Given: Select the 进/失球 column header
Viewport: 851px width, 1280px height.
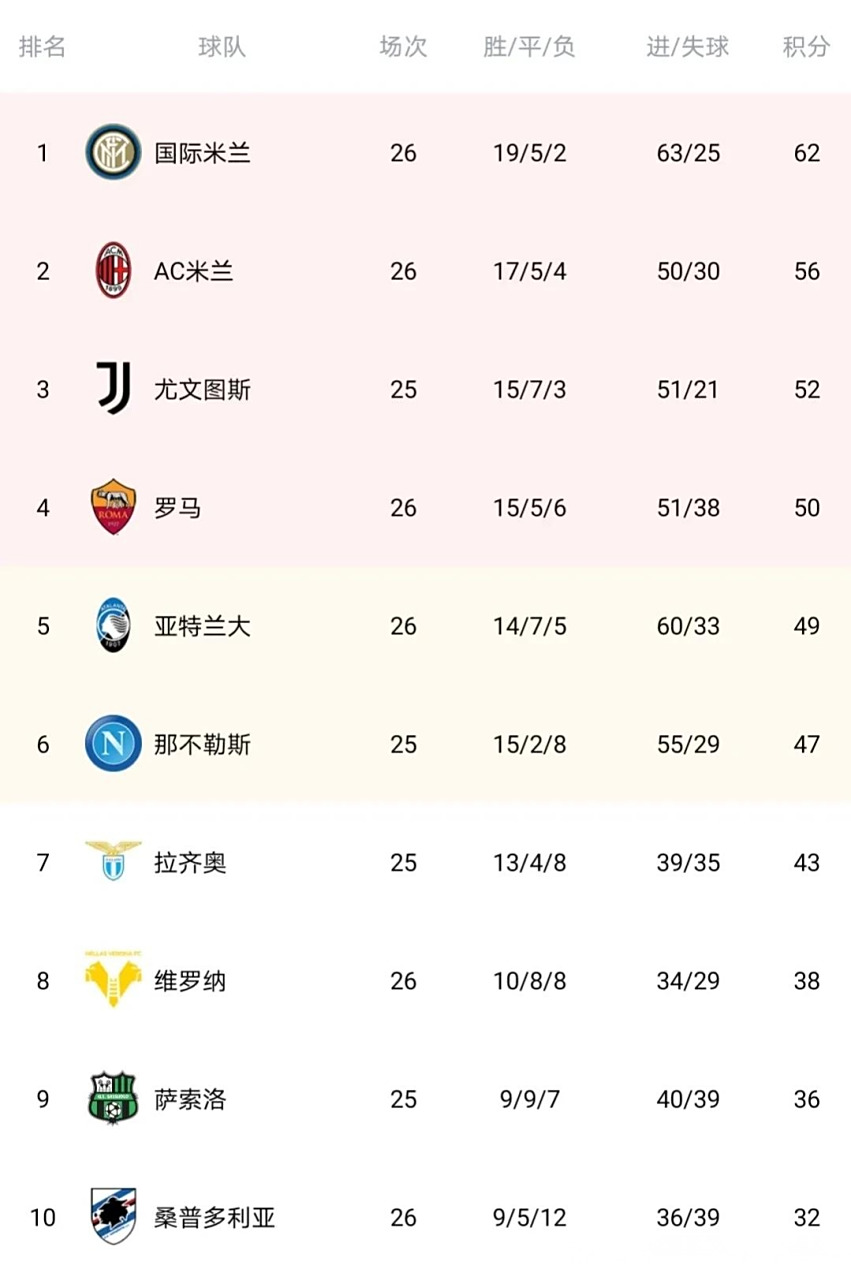Looking at the screenshot, I should [x=688, y=47].
